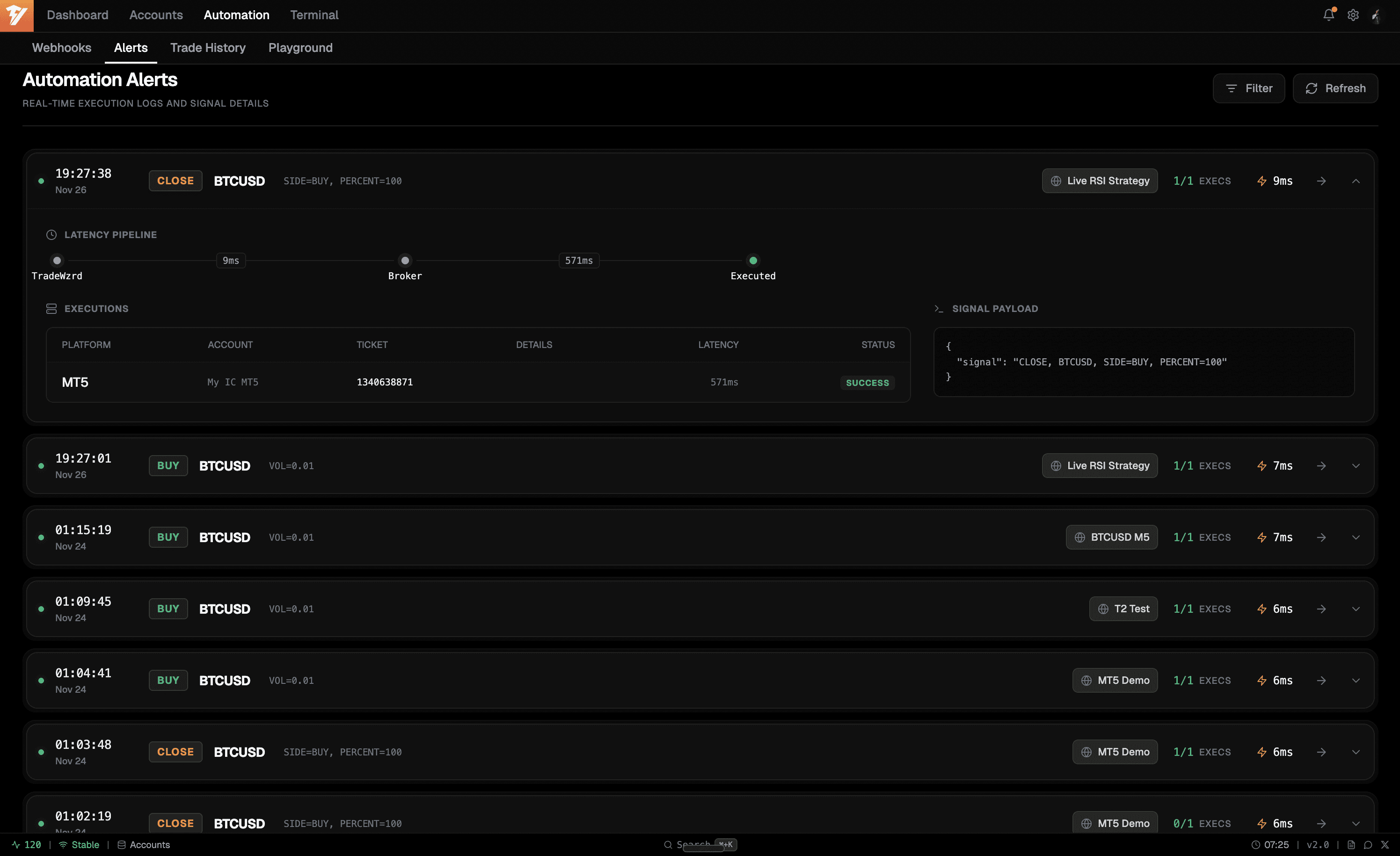Open the docs page icon in status bar
This screenshot has width=1400, height=856.
pyautogui.click(x=1351, y=845)
